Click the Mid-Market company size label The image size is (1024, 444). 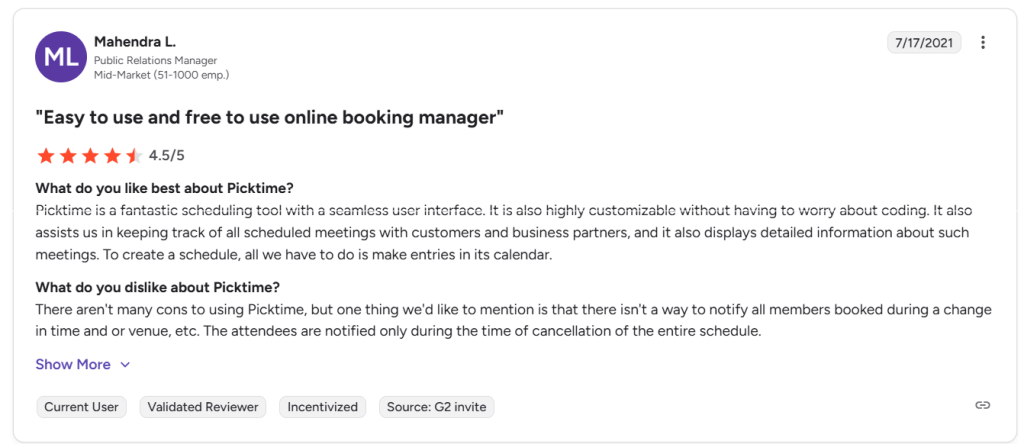[161, 75]
